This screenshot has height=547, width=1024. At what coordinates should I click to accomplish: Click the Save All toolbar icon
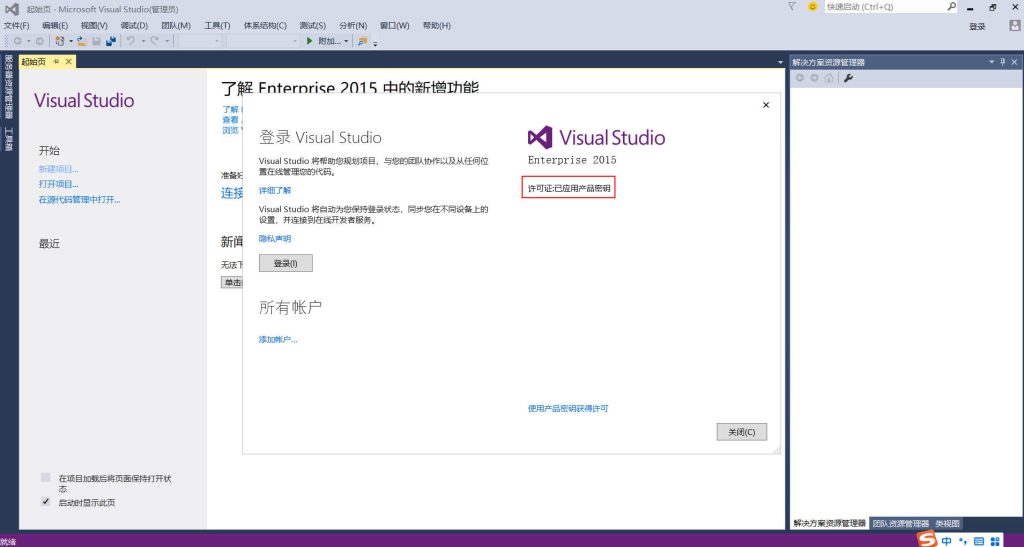point(111,41)
